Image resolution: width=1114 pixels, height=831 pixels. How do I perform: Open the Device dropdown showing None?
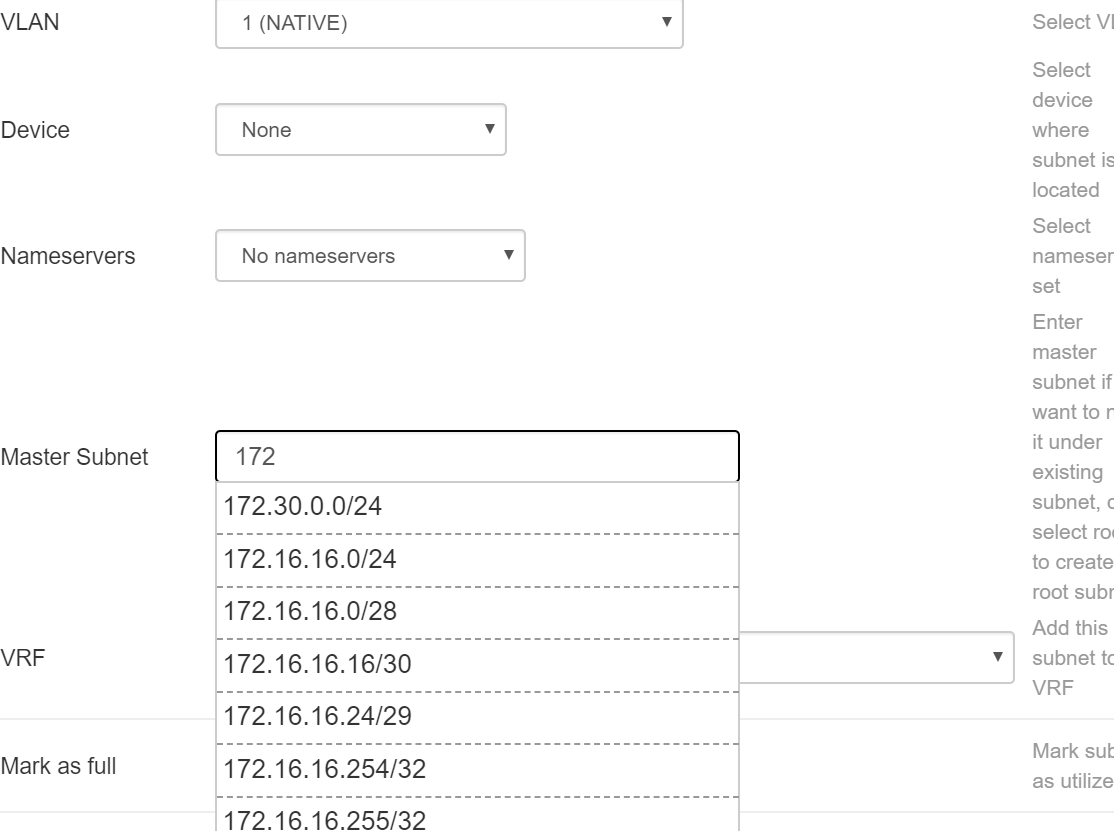[x=360, y=129]
